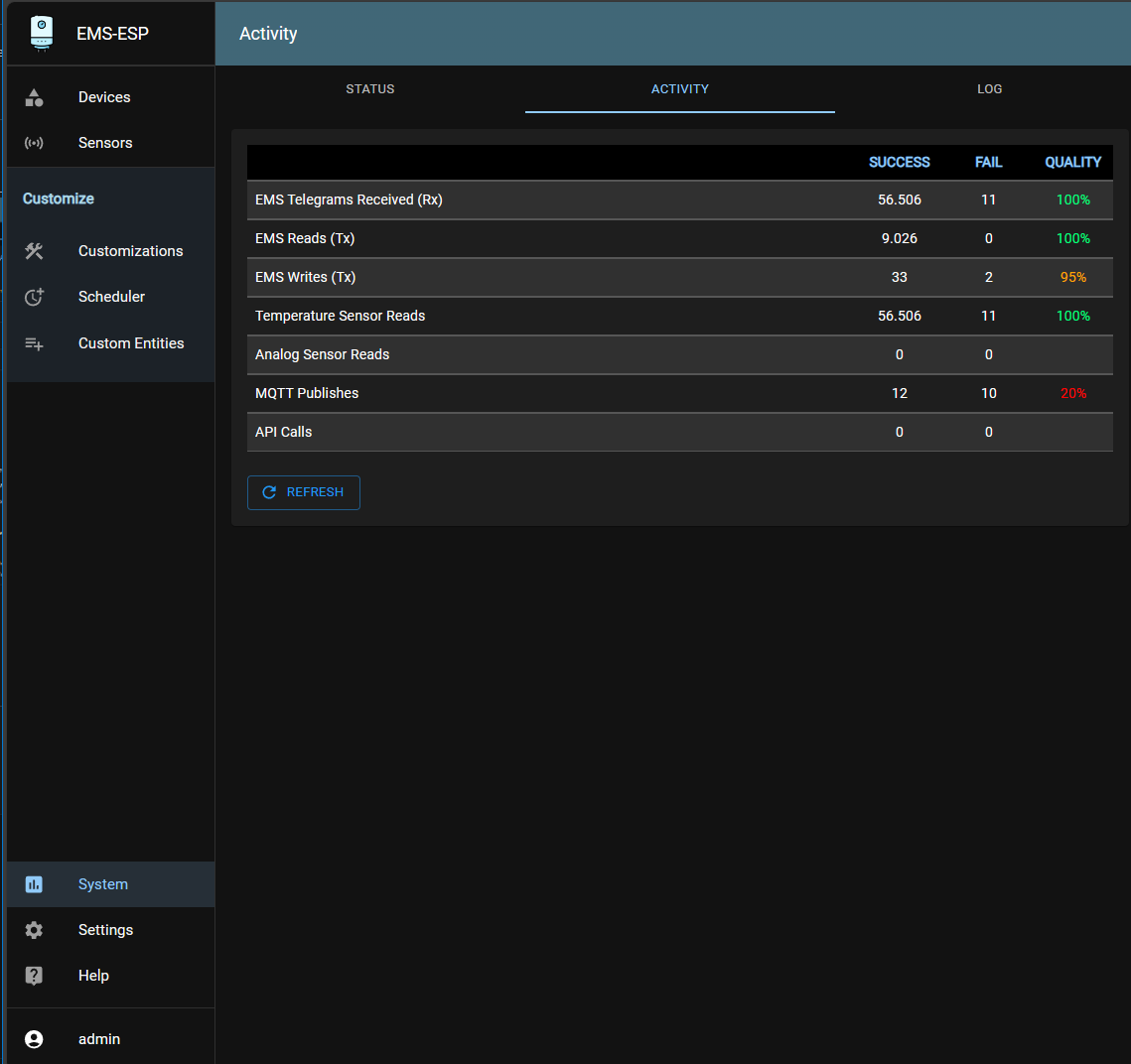Click the EMS Writes (Tx) row

(679, 277)
